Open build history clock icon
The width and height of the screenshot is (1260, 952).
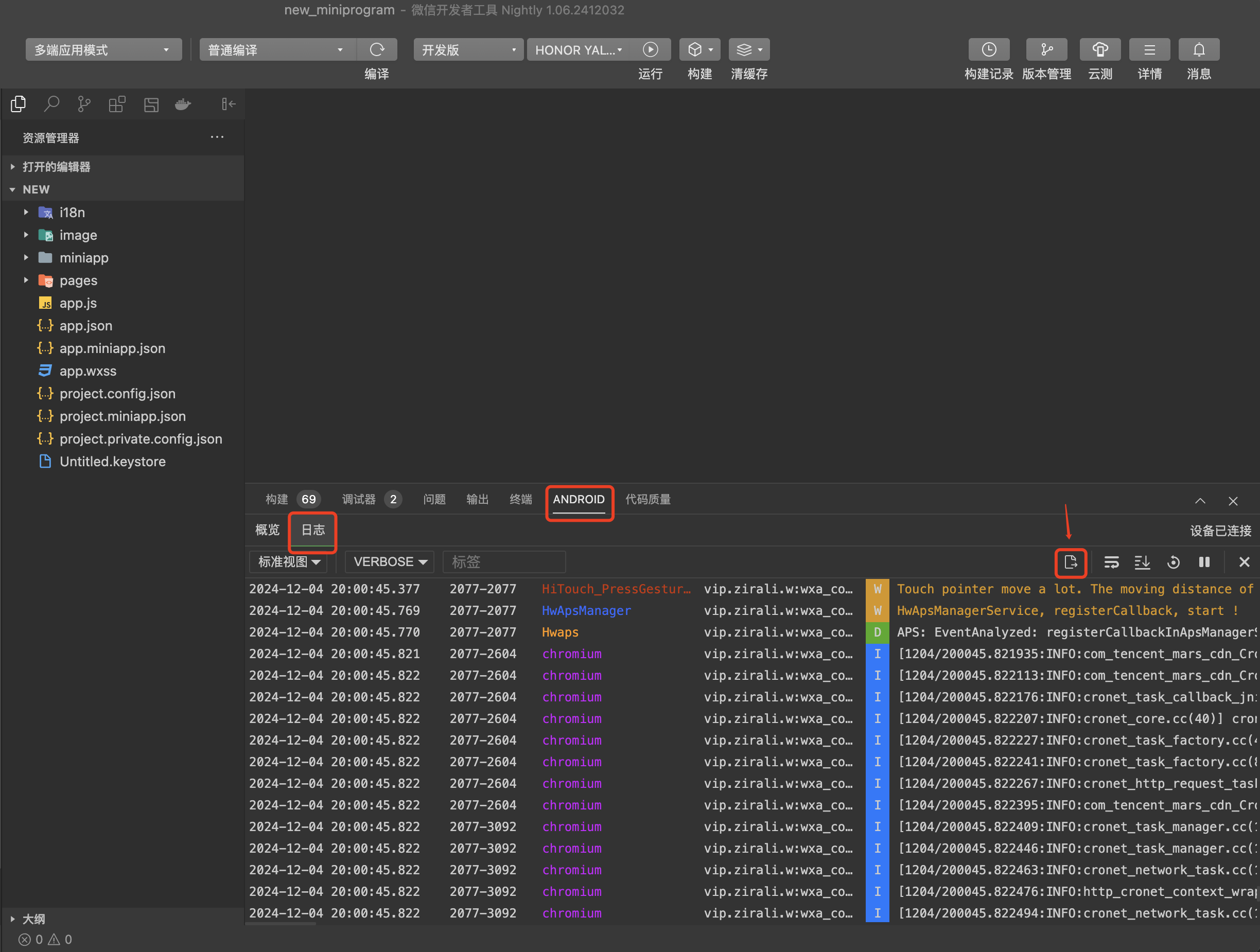(989, 49)
